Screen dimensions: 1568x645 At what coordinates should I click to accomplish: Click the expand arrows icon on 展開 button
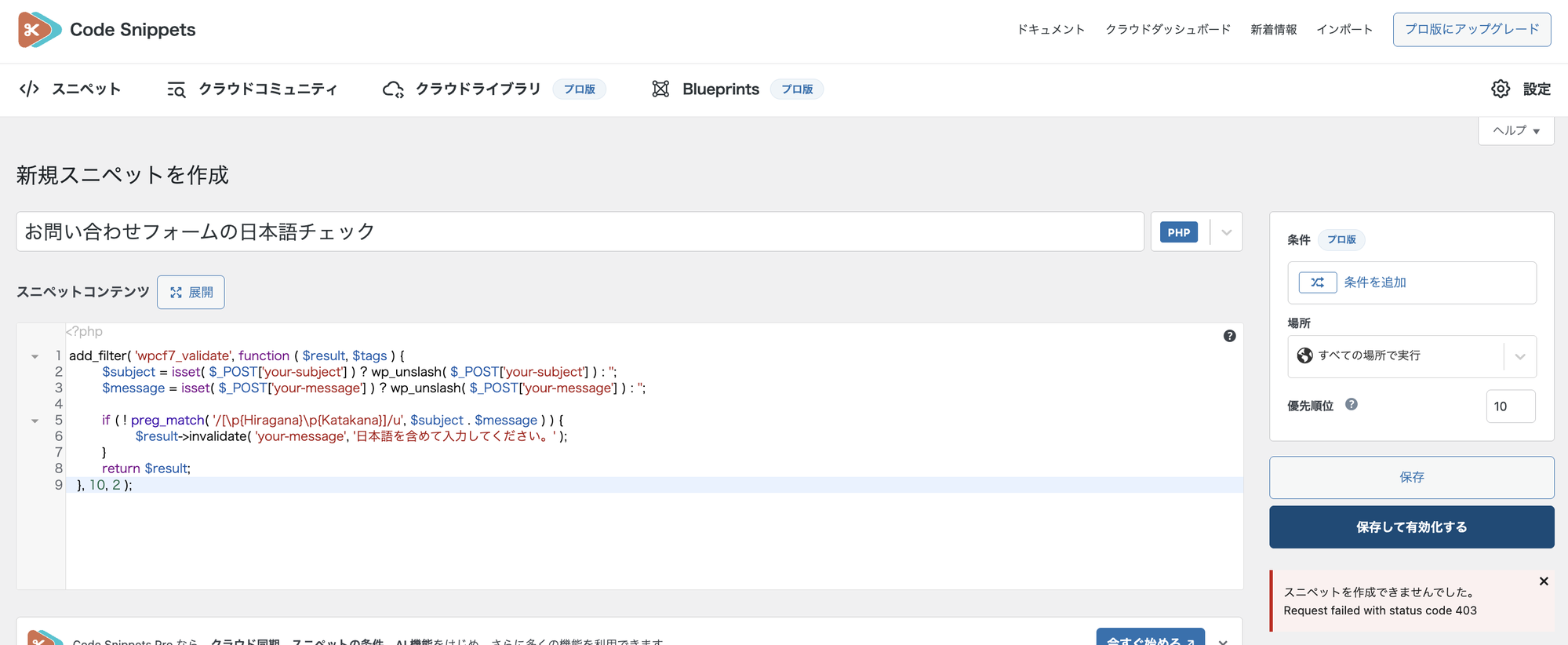(176, 293)
